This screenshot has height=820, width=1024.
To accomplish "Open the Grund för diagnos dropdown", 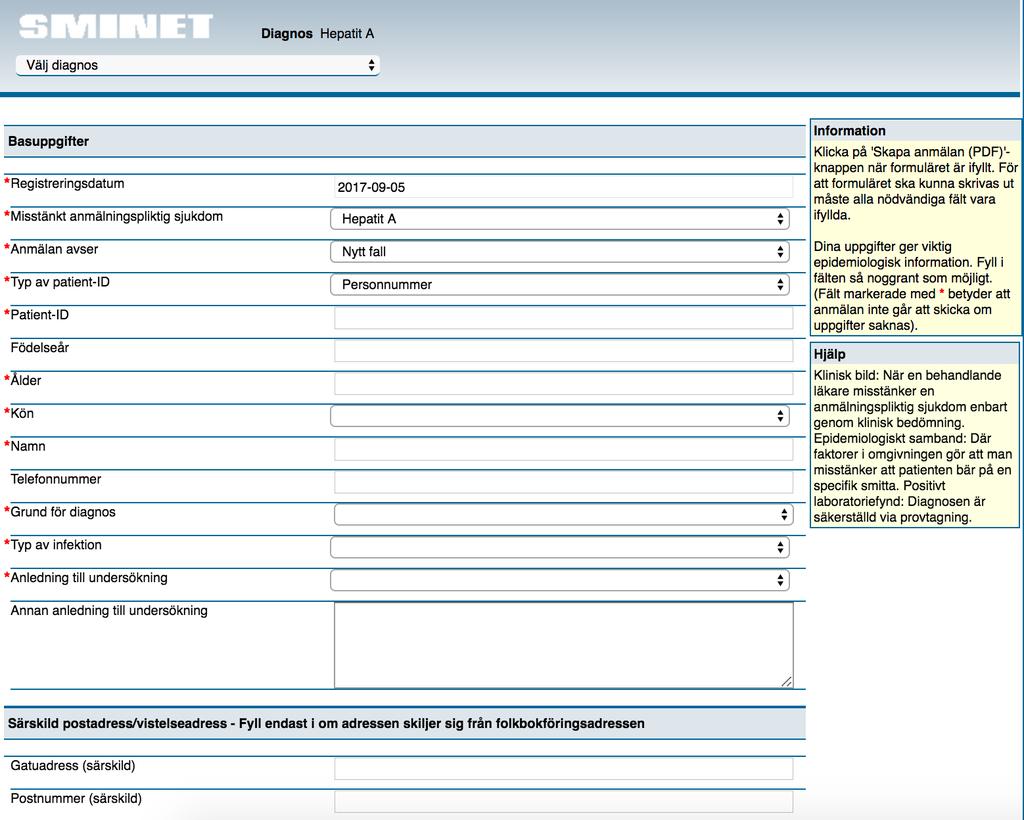I will [563, 514].
